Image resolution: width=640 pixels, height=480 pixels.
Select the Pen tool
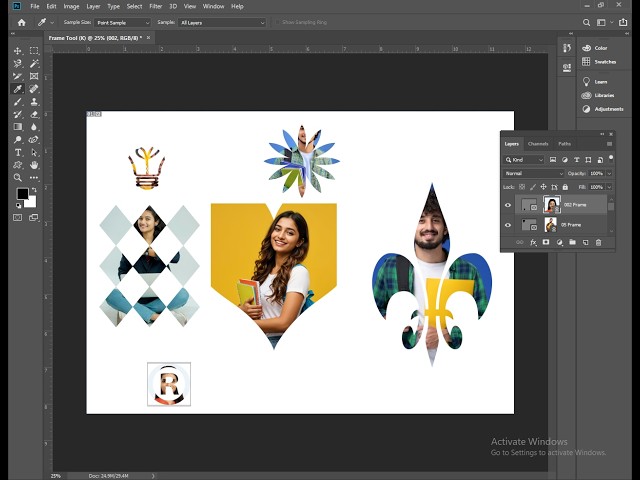pos(34,140)
